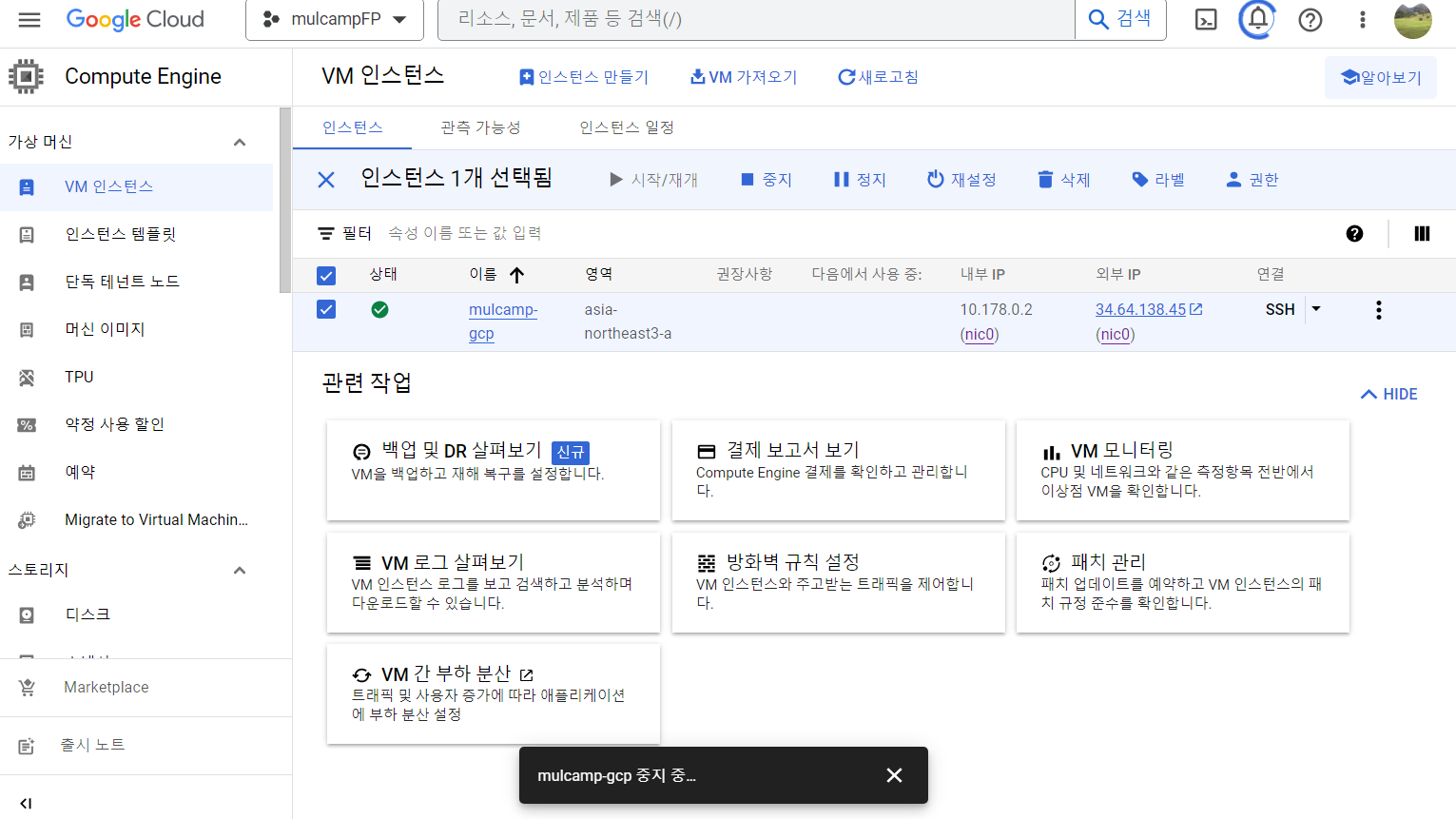Open the Learn panel button
Screen dimensions: 1456x819
(x=1381, y=77)
